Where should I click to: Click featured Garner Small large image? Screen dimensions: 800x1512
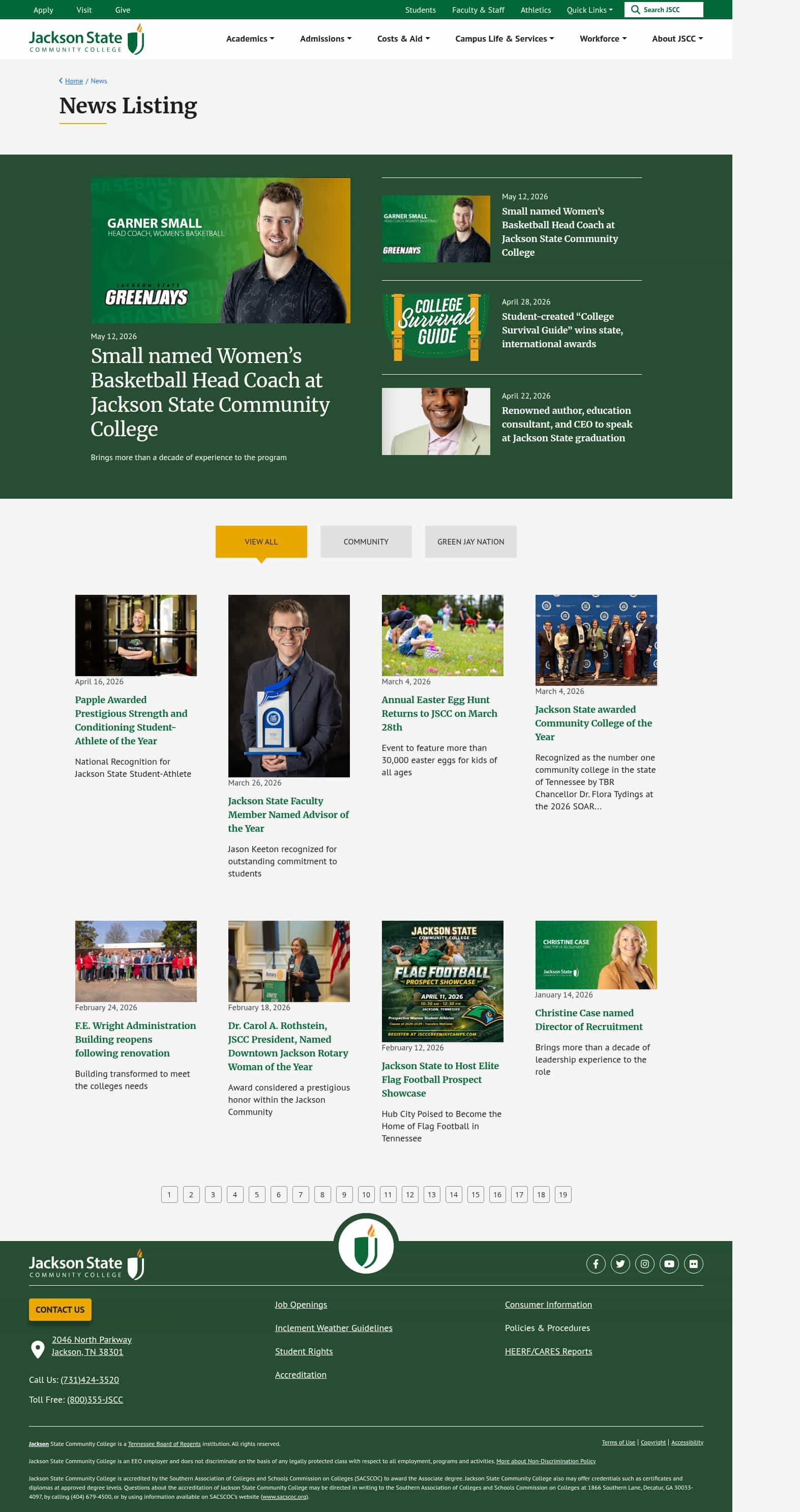pyautogui.click(x=220, y=251)
